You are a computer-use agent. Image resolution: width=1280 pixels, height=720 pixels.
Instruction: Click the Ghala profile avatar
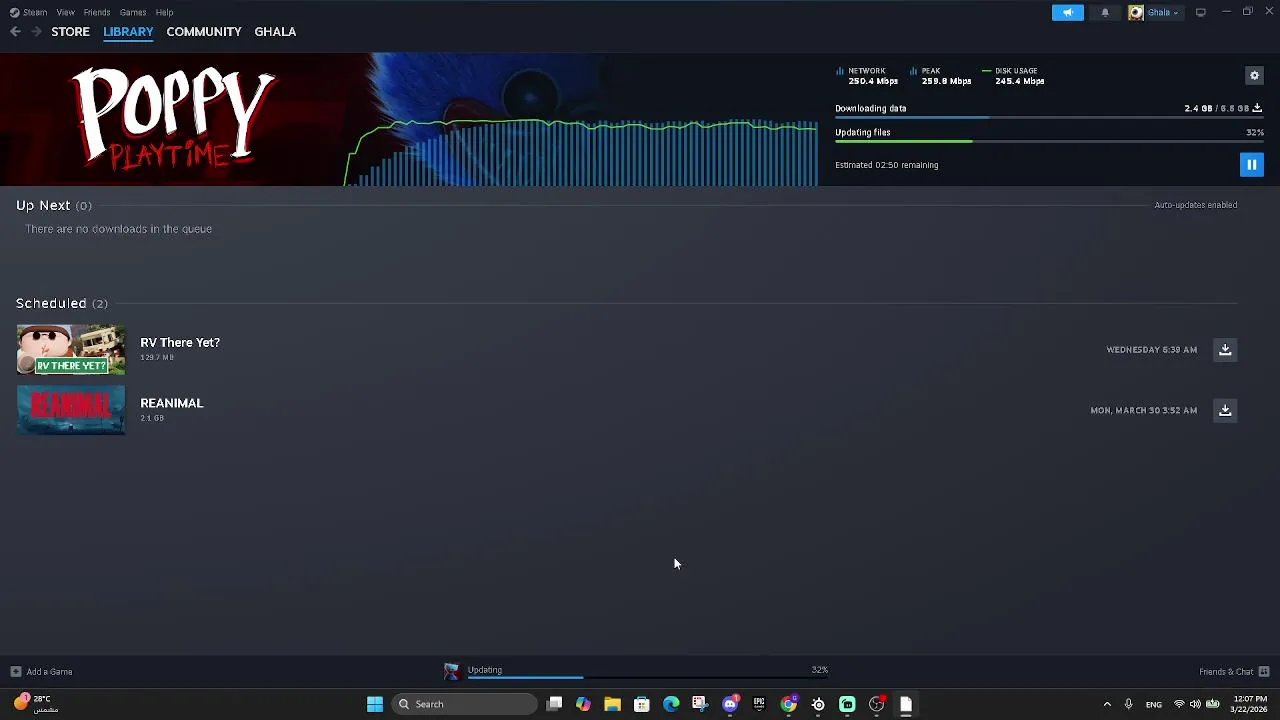(1136, 12)
